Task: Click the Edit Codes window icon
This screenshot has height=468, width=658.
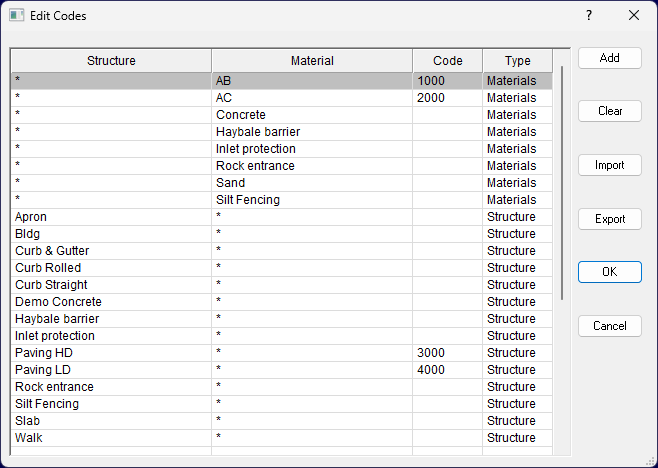Action: 17,16
